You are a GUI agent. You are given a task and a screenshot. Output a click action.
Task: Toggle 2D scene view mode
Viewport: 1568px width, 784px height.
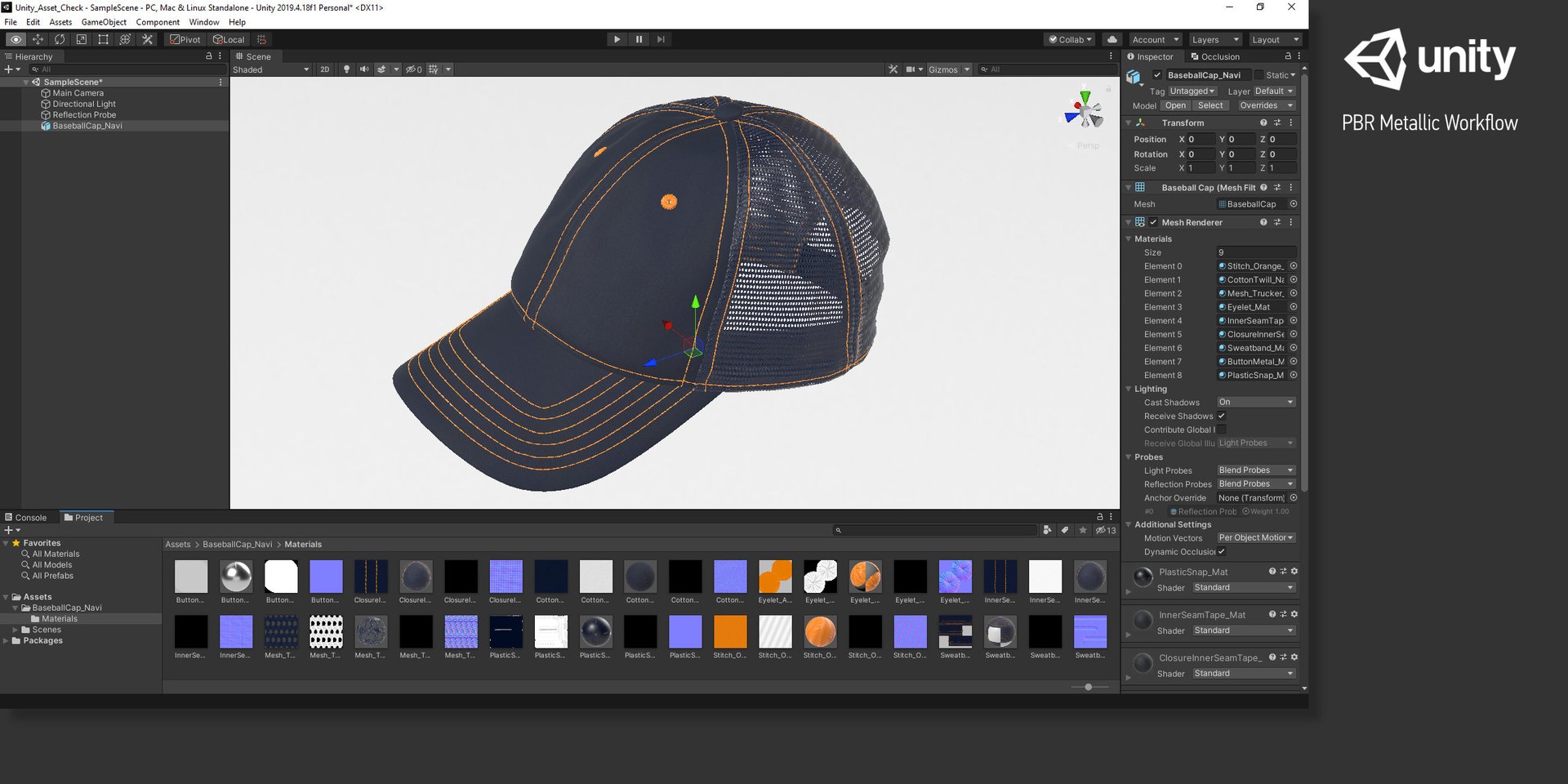(x=325, y=69)
